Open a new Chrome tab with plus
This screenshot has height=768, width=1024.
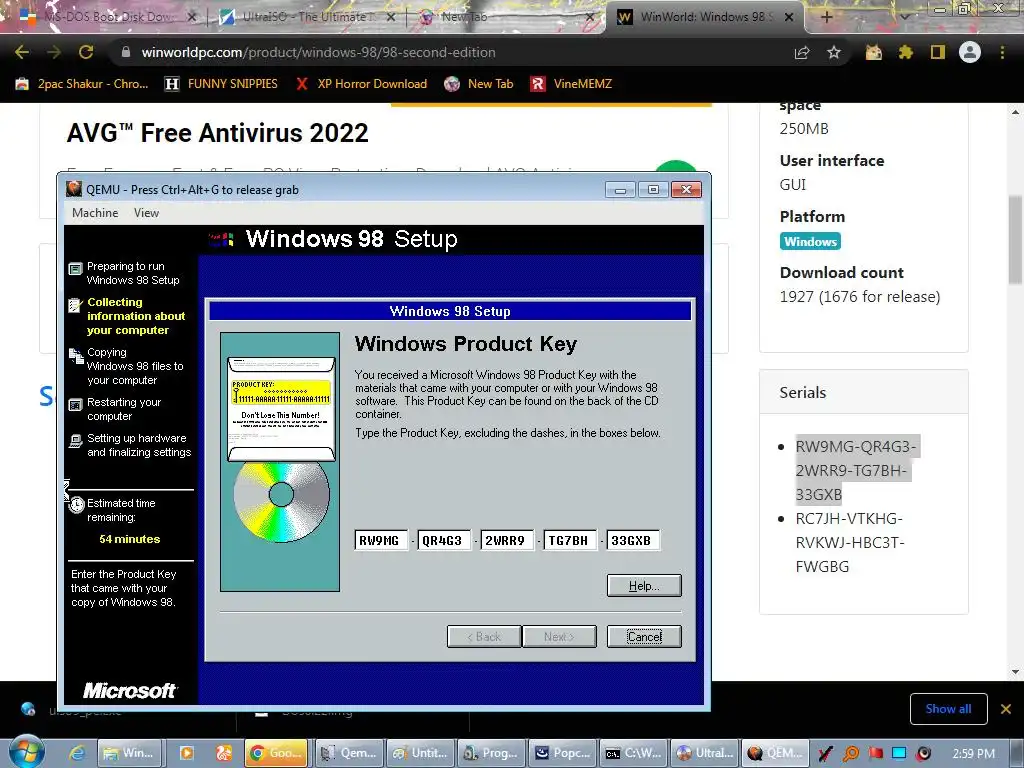coord(826,17)
